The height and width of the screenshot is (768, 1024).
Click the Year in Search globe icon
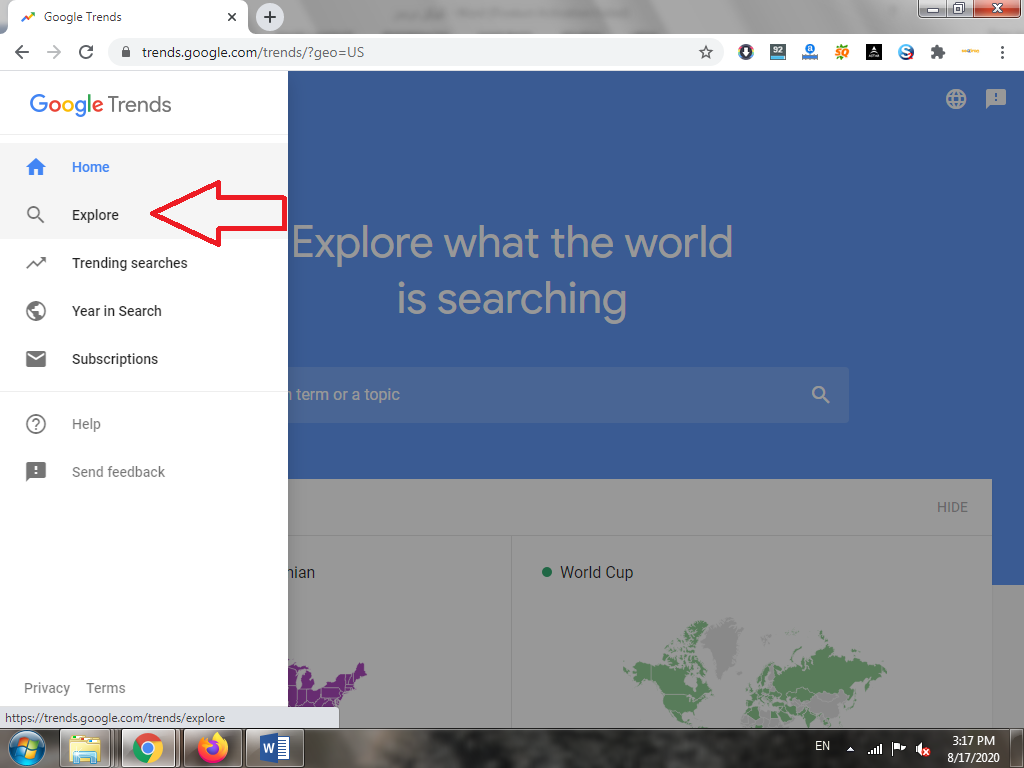pos(36,311)
